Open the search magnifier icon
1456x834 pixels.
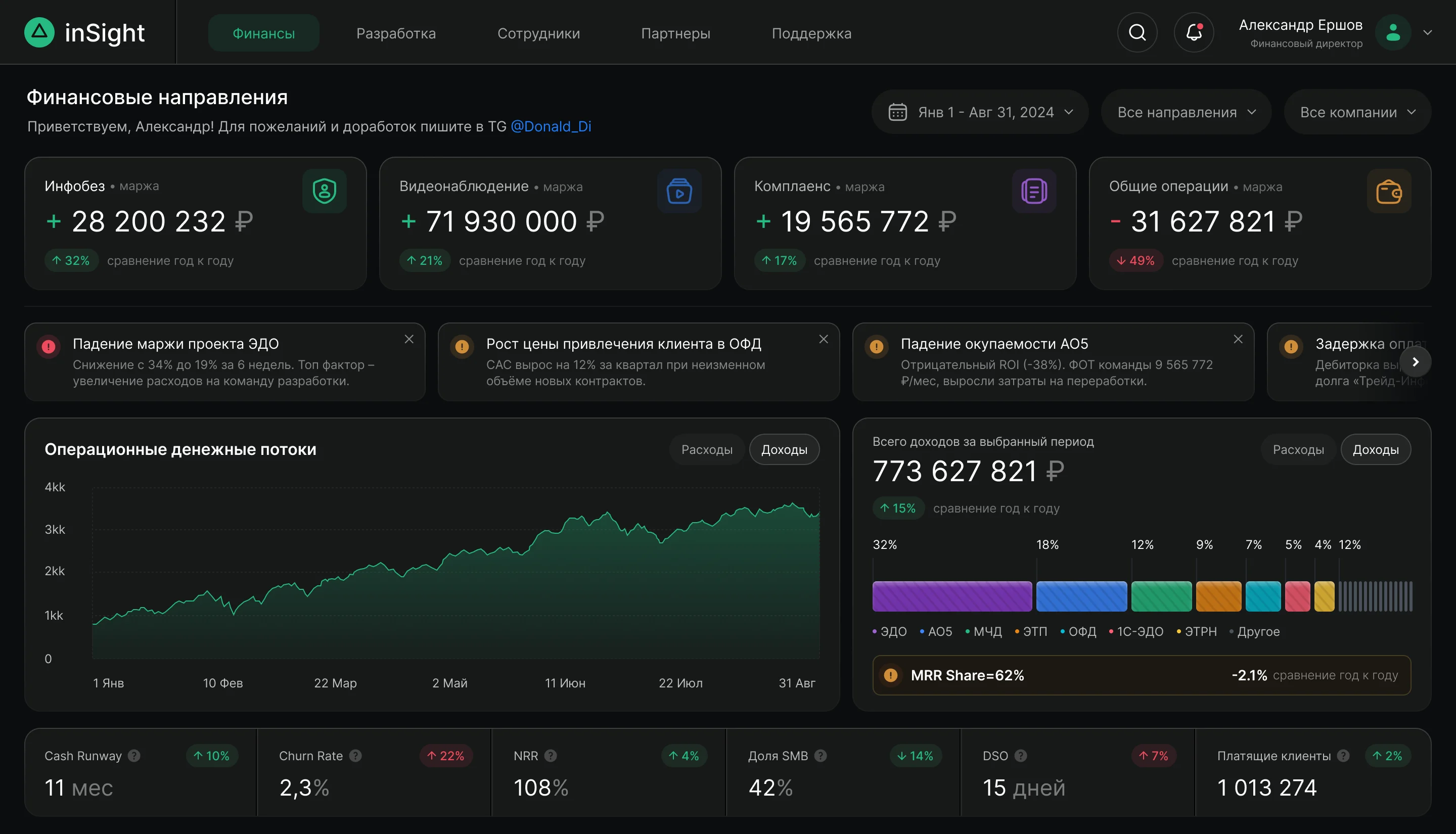click(1137, 33)
